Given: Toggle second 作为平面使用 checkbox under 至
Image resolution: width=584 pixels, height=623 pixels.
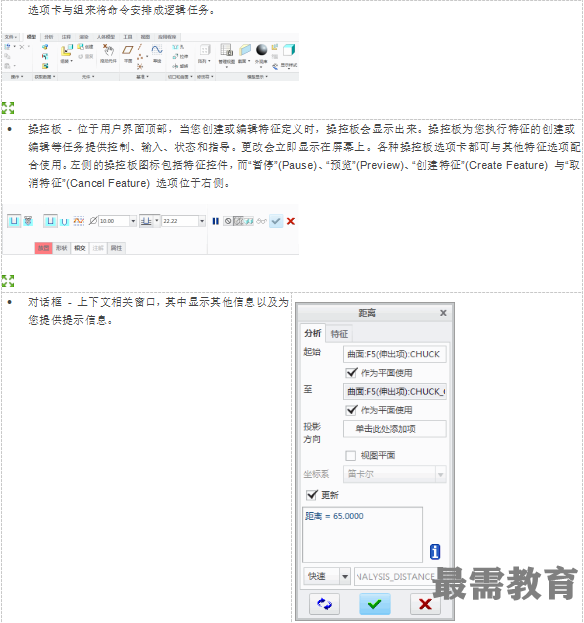Looking at the screenshot, I should pyautogui.click(x=351, y=410).
